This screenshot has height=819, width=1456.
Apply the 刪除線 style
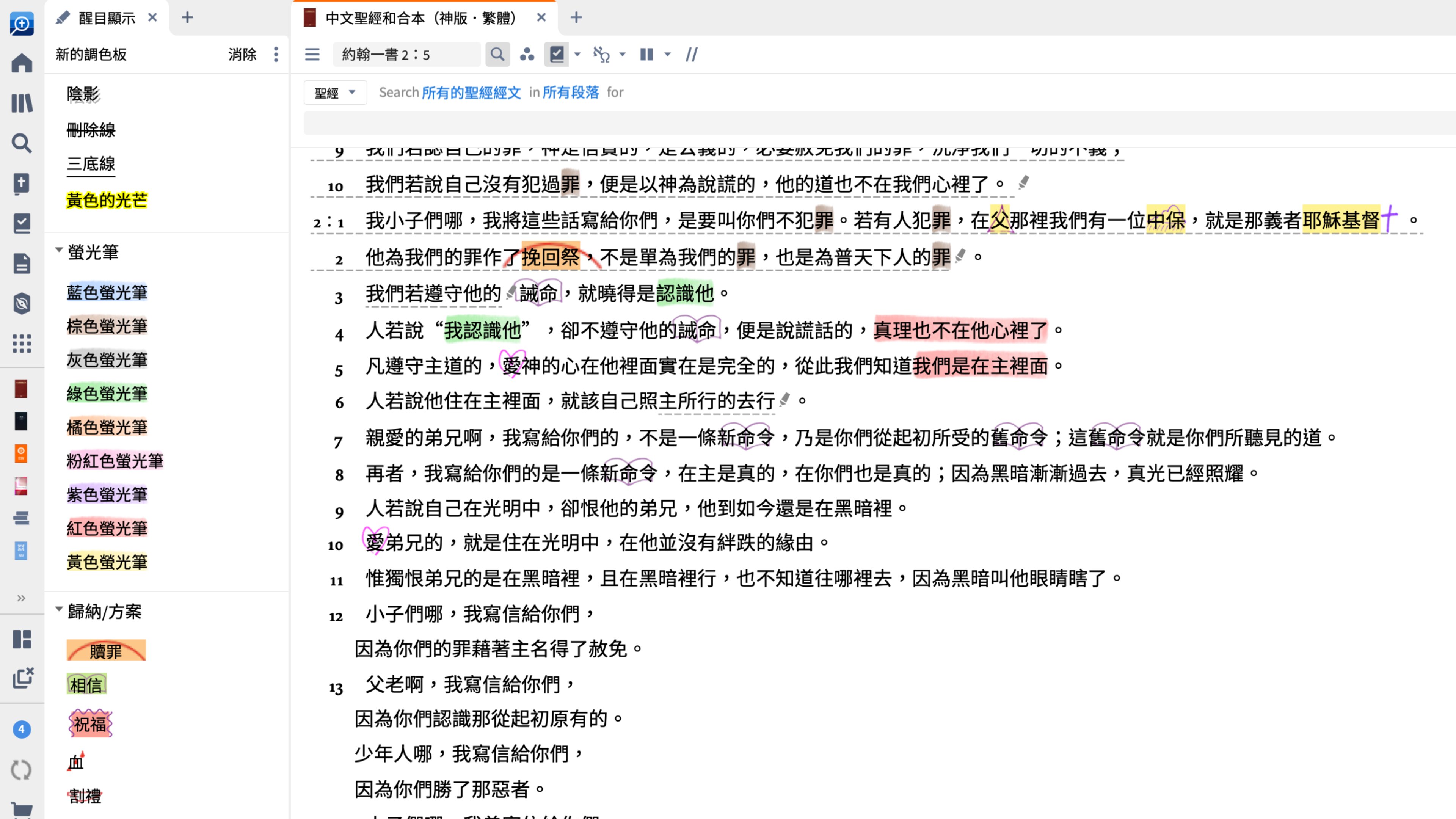pyautogui.click(x=91, y=130)
